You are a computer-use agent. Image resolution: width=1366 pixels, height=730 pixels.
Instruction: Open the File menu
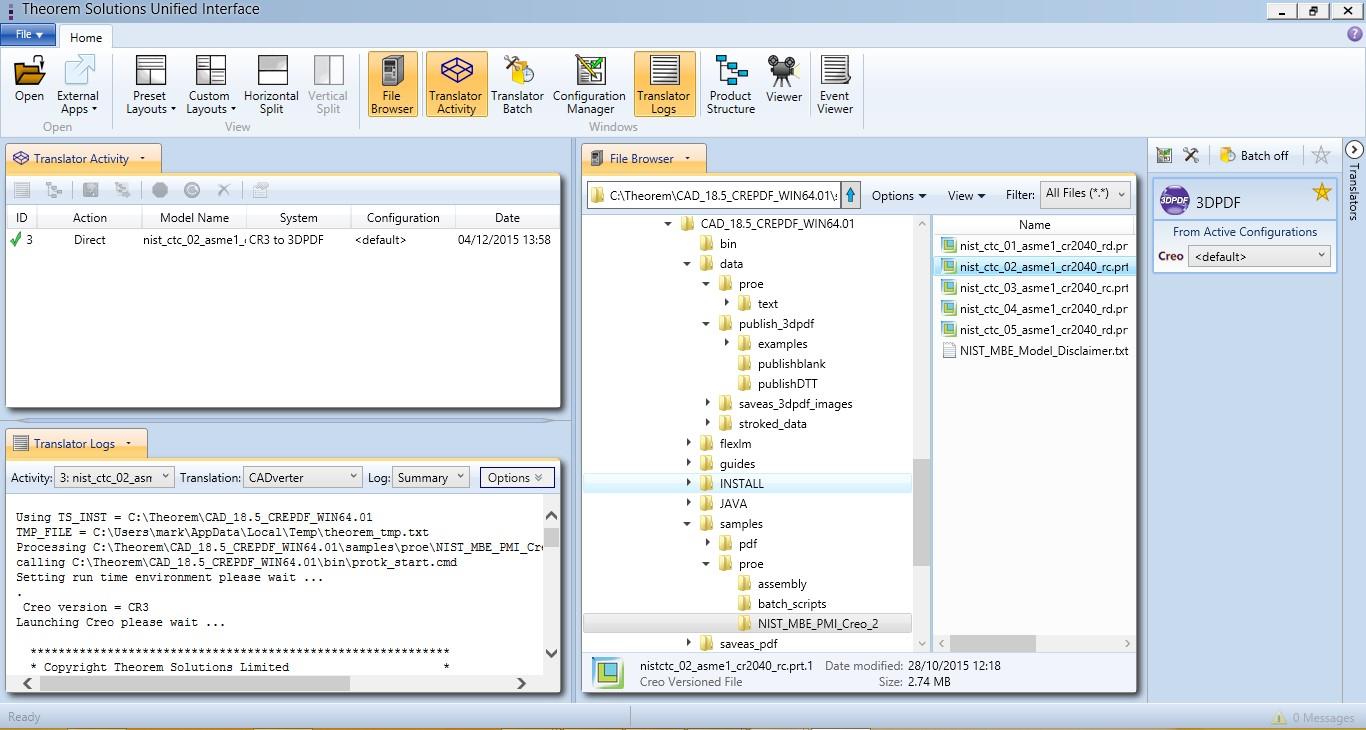coord(28,35)
